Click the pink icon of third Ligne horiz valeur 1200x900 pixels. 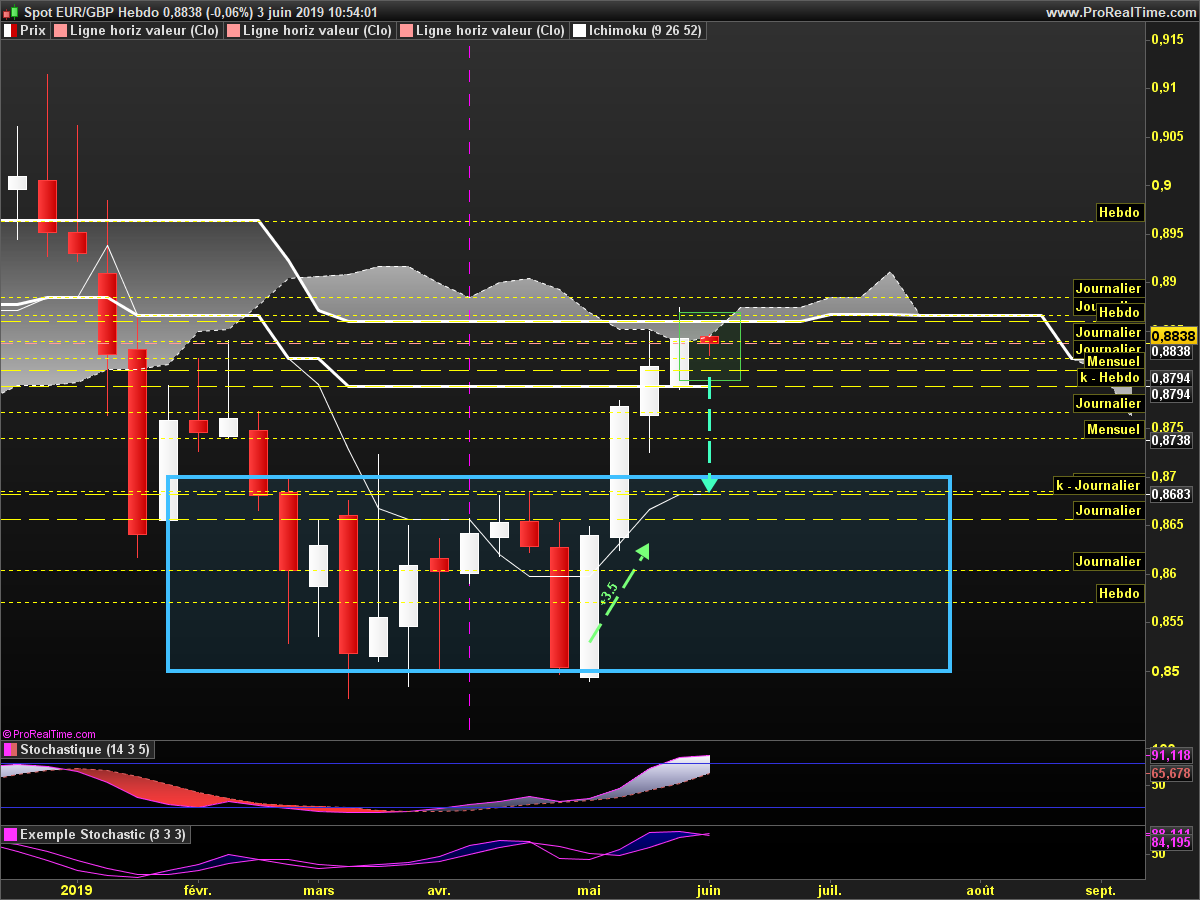pyautogui.click(x=406, y=31)
